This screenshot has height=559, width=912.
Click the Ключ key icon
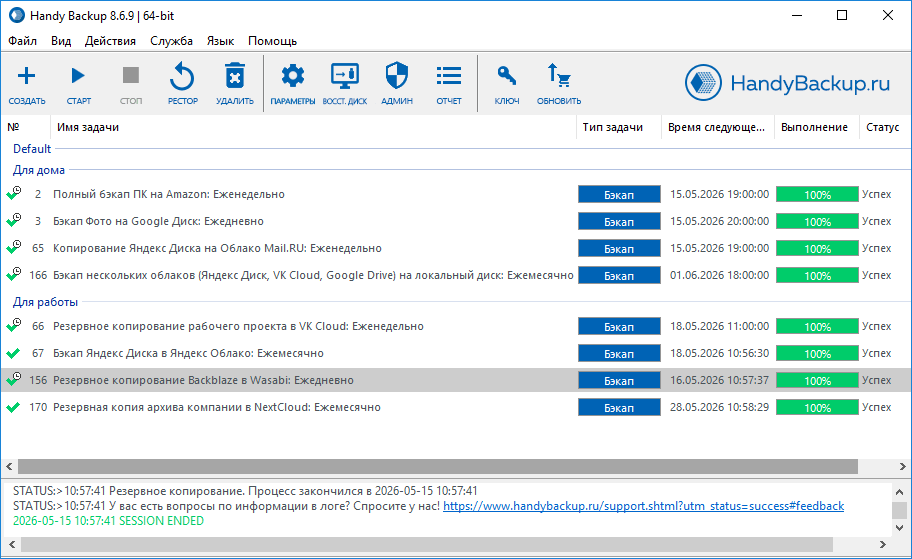pos(507,76)
